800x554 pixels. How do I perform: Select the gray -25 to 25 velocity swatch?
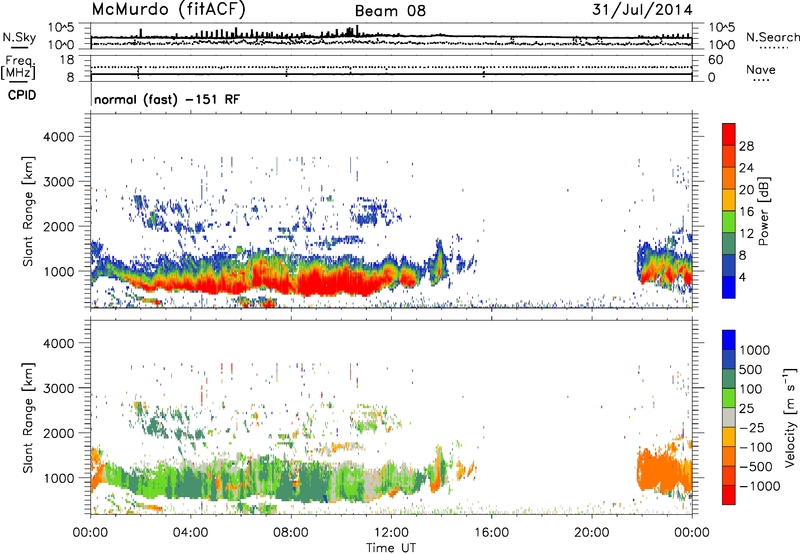click(x=729, y=418)
